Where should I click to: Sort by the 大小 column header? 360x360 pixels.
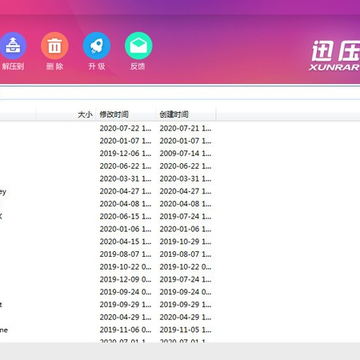click(x=85, y=115)
